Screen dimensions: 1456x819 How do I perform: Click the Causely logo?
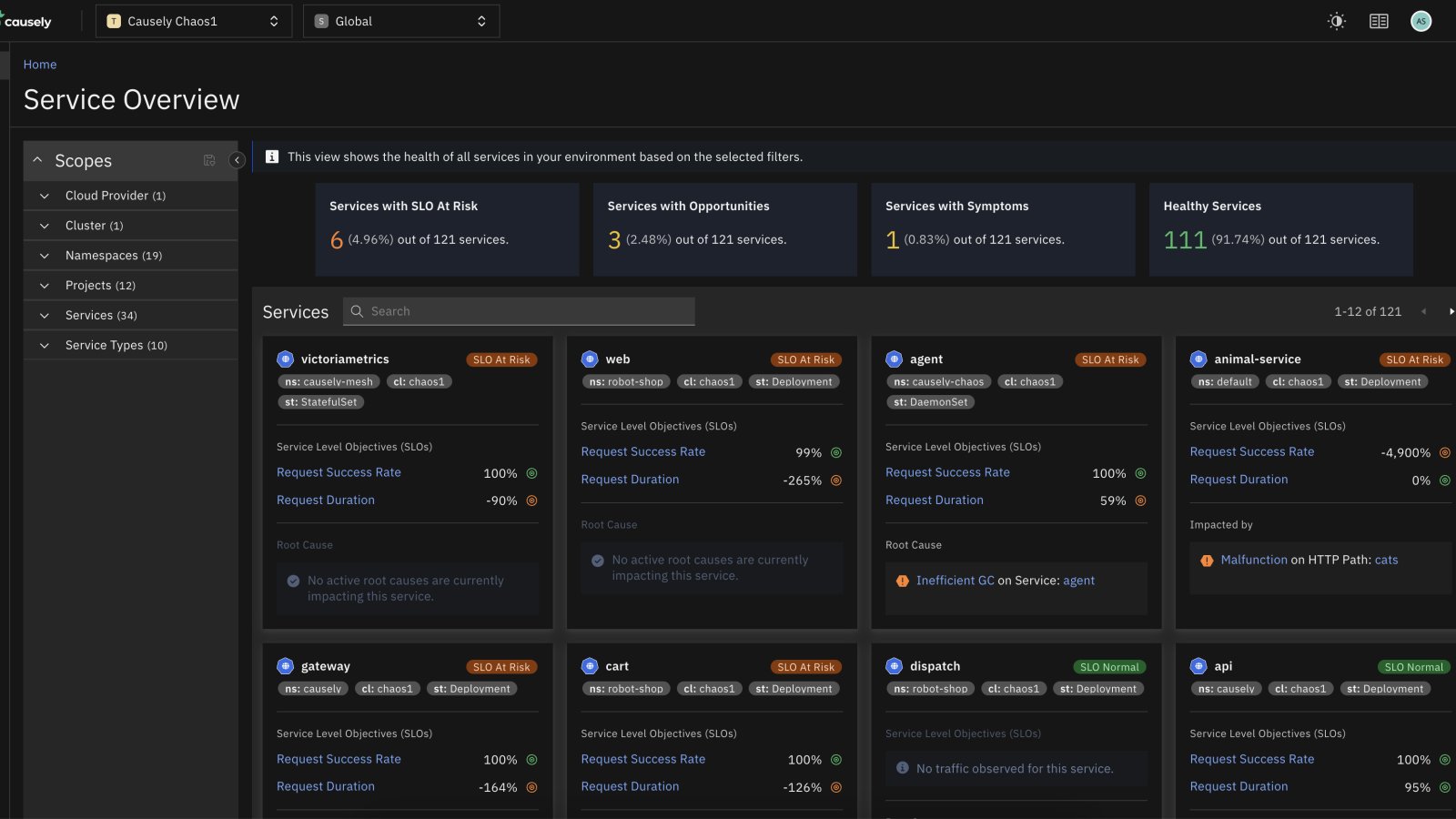pyautogui.click(x=27, y=20)
